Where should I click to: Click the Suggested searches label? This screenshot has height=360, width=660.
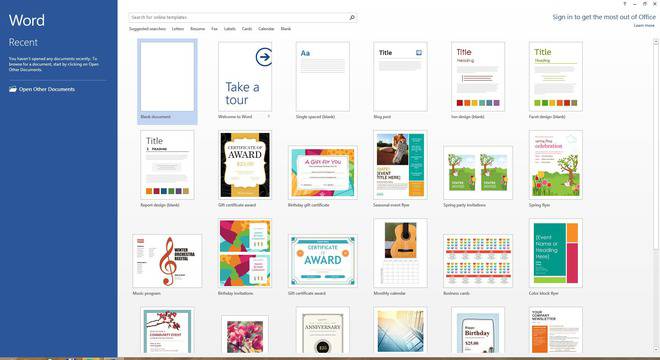(x=147, y=29)
